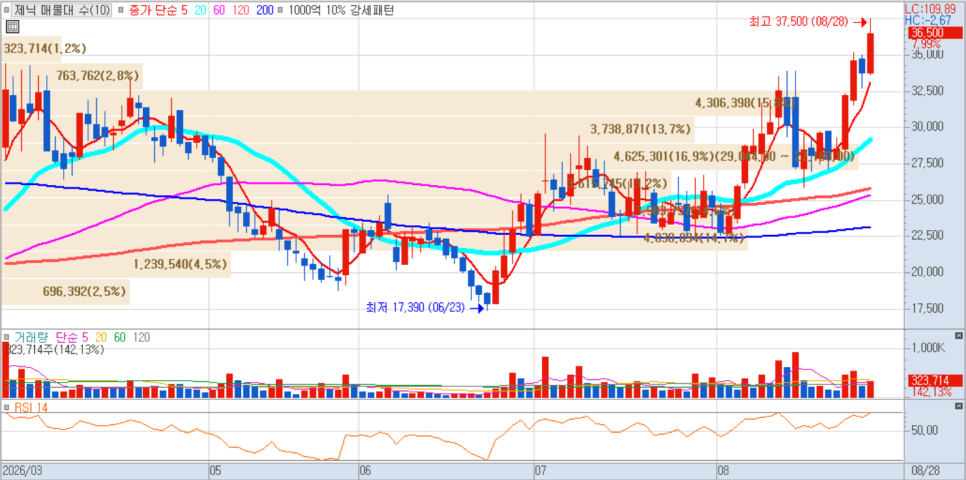Open the grid table icon below the 제닉 label
The height and width of the screenshot is (480, 966).
pyautogui.click(x=10, y=26)
